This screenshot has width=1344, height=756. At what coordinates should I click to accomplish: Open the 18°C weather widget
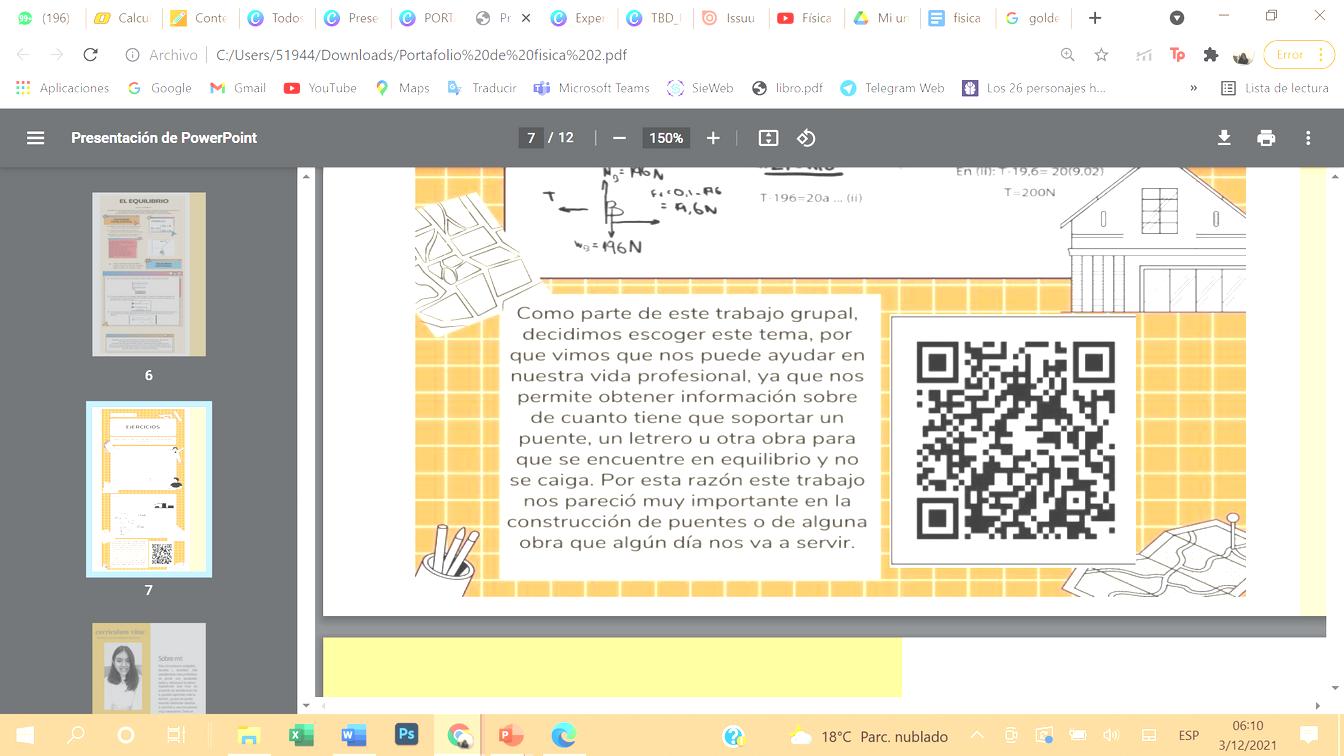click(868, 737)
